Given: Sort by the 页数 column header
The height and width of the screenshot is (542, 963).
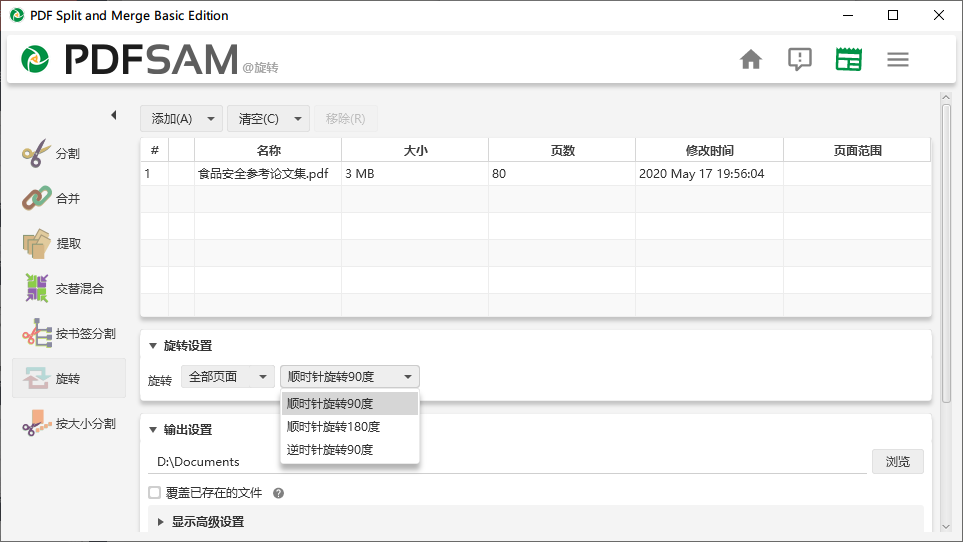Looking at the screenshot, I should pyautogui.click(x=562, y=150).
